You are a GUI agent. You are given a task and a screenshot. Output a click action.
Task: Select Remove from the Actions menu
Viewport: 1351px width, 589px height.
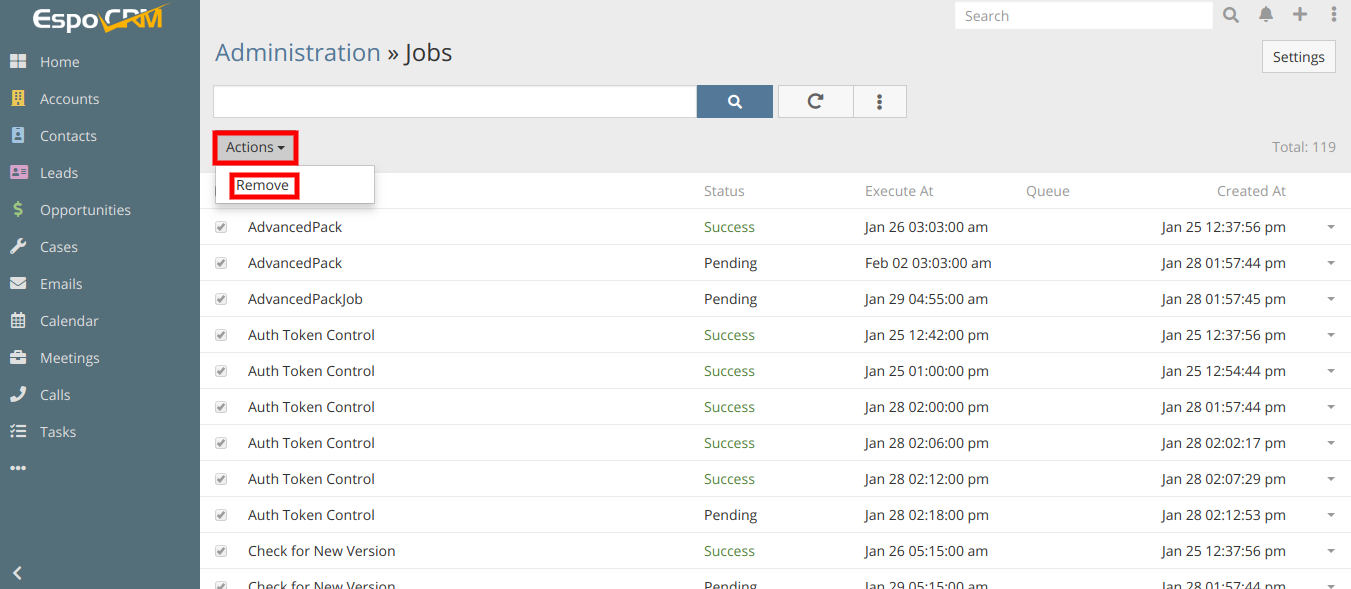coord(263,186)
